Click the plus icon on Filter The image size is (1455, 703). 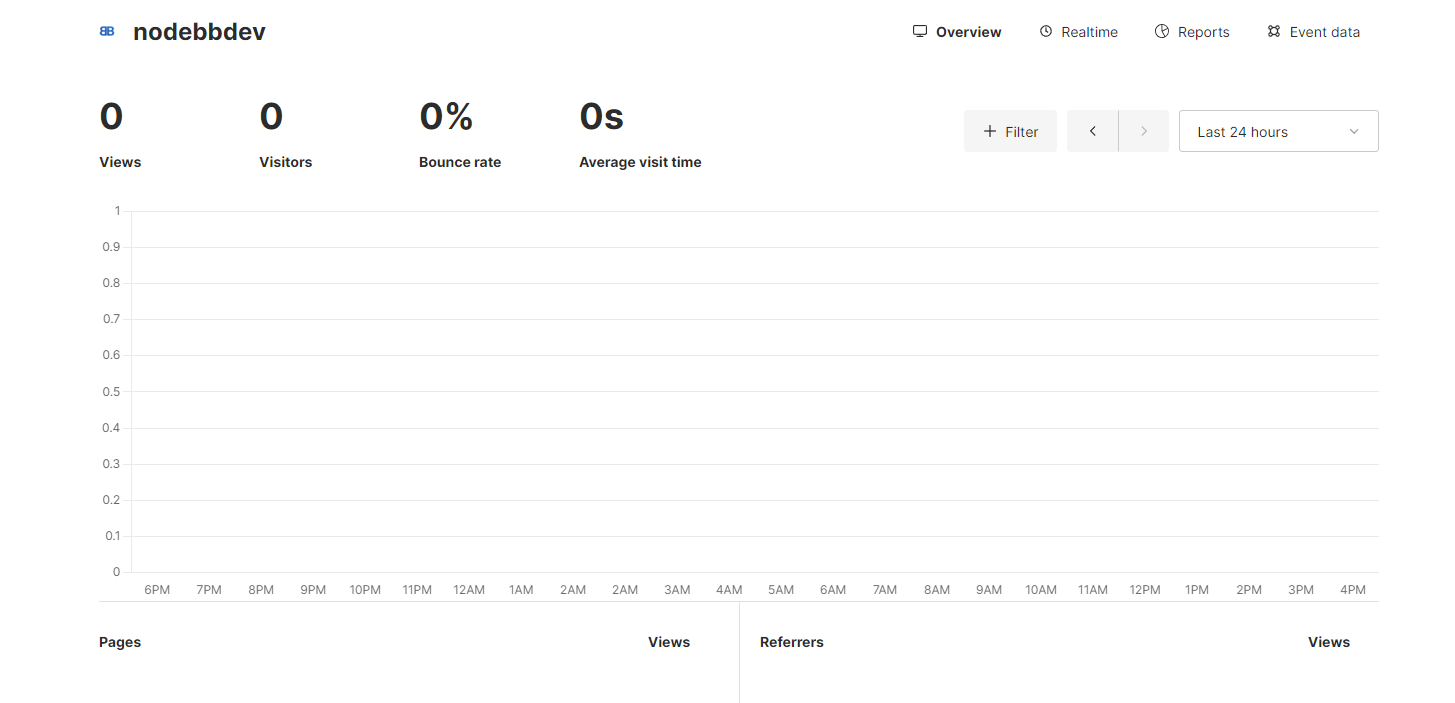click(x=990, y=131)
